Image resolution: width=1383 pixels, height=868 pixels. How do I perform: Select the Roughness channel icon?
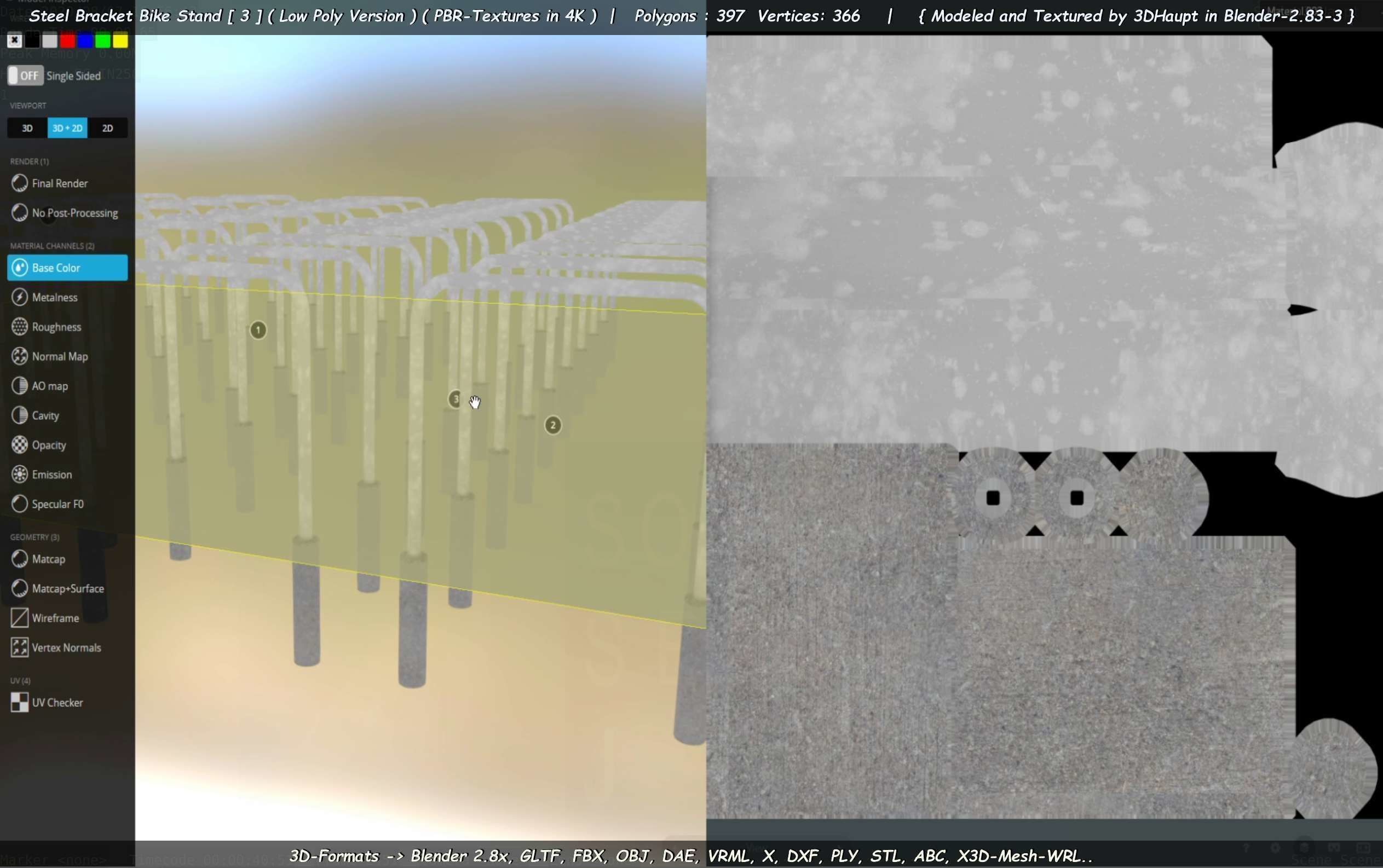(x=20, y=327)
